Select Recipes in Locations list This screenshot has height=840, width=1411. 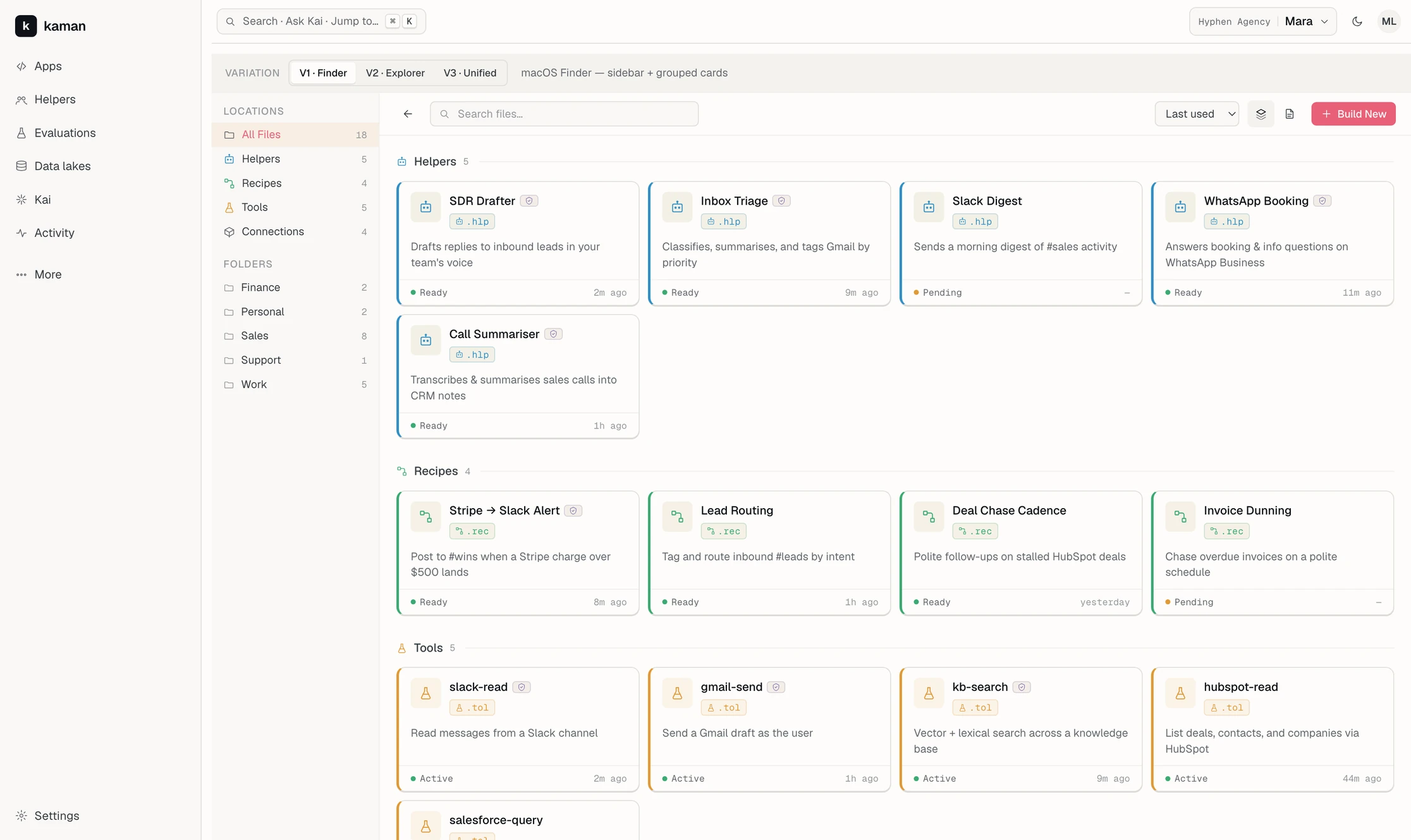(295, 183)
